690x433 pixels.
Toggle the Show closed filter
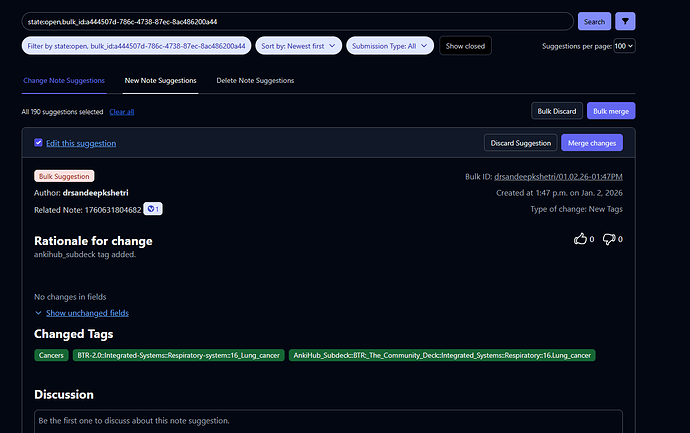465,46
